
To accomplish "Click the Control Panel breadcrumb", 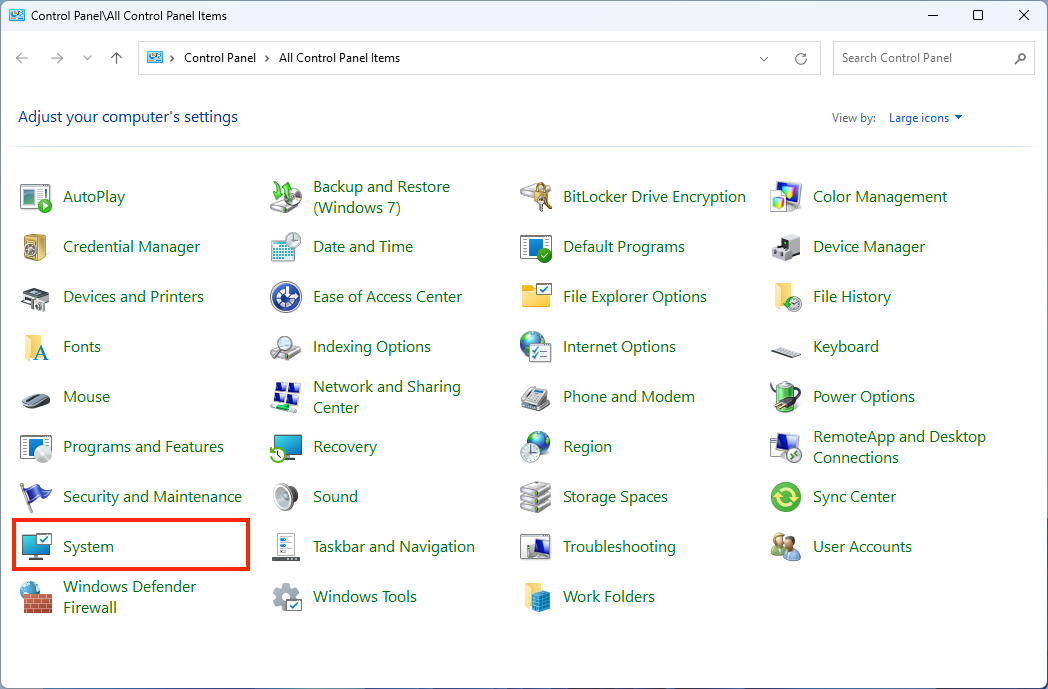I will [x=220, y=58].
